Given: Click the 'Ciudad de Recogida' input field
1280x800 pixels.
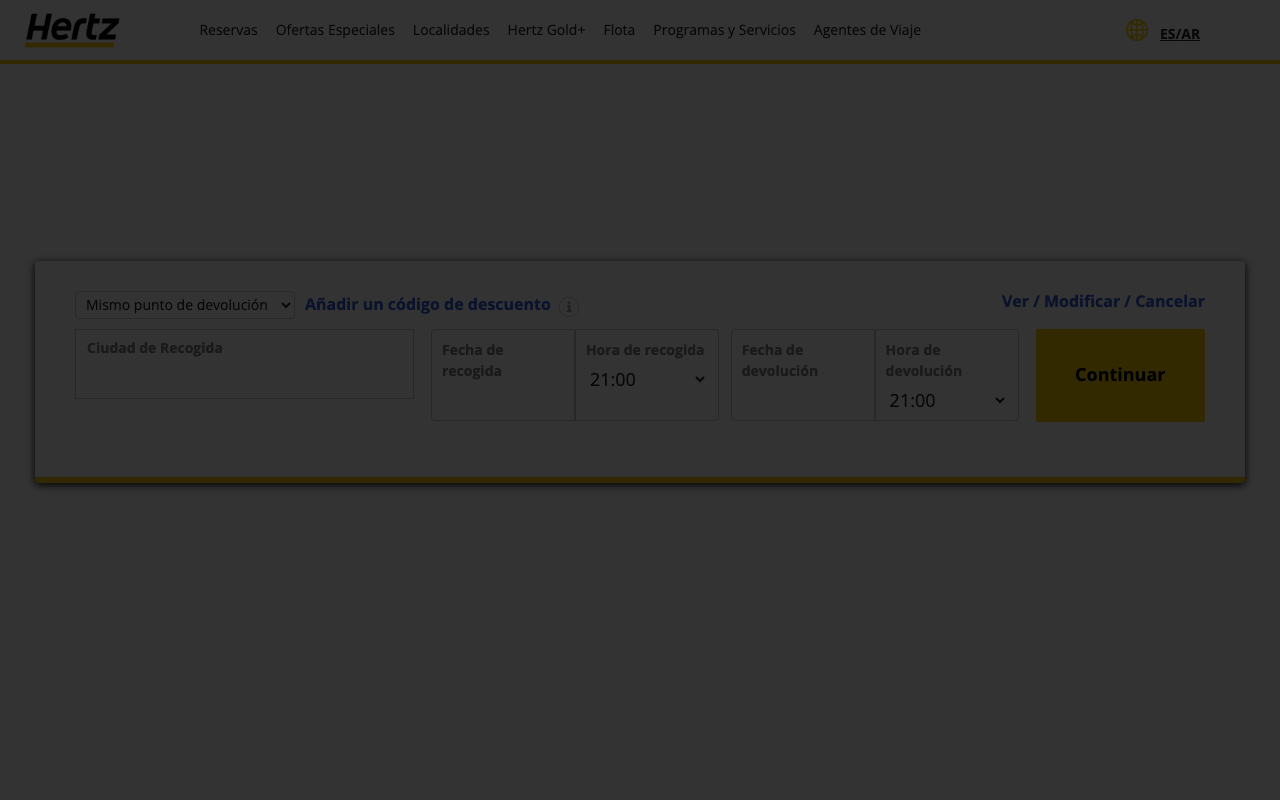Looking at the screenshot, I should (244, 364).
